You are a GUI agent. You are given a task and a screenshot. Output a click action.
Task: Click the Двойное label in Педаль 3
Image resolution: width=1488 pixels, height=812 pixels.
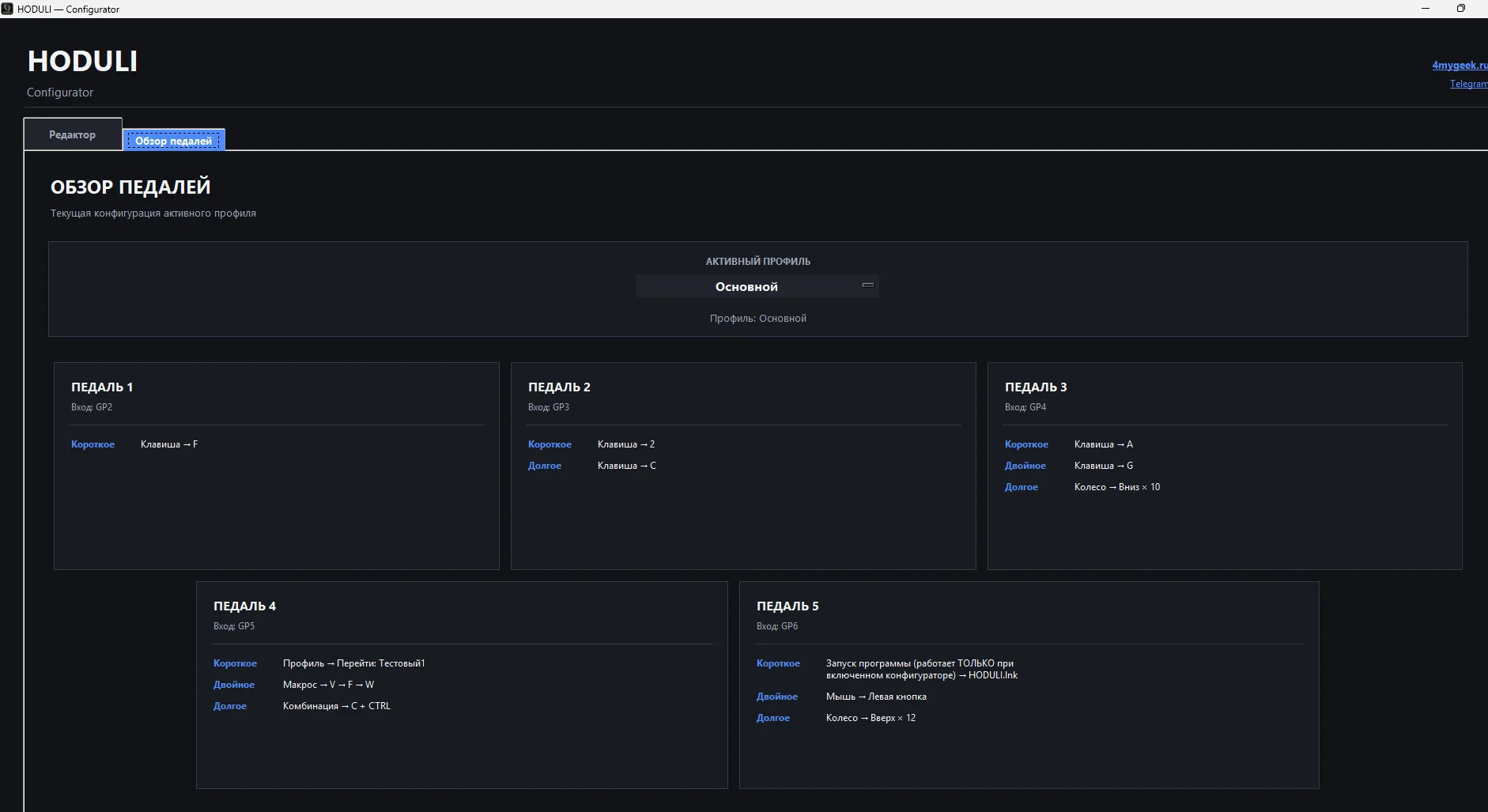coord(1025,466)
